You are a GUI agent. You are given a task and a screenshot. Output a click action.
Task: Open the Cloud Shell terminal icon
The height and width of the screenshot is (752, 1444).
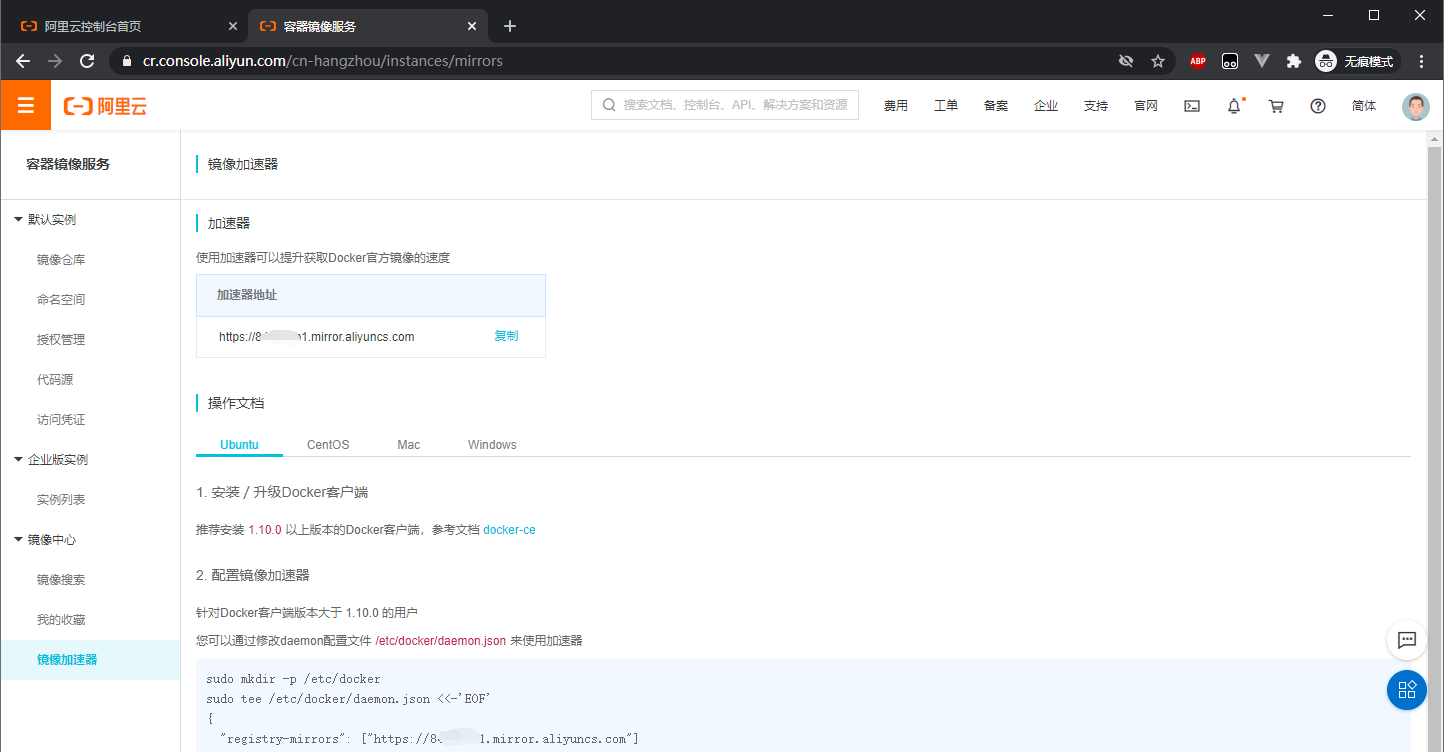point(1192,106)
